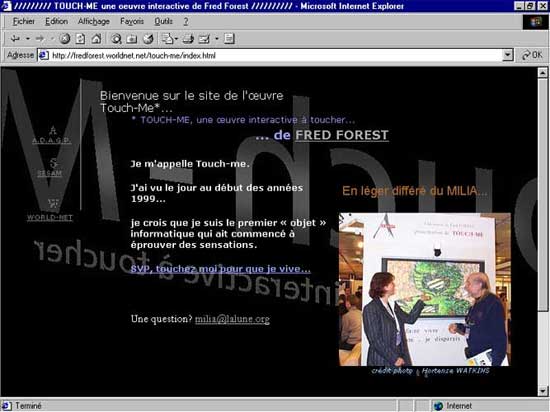The height and width of the screenshot is (412, 550).
Task: Click the milia@lalune.org email link
Action: click(x=232, y=319)
